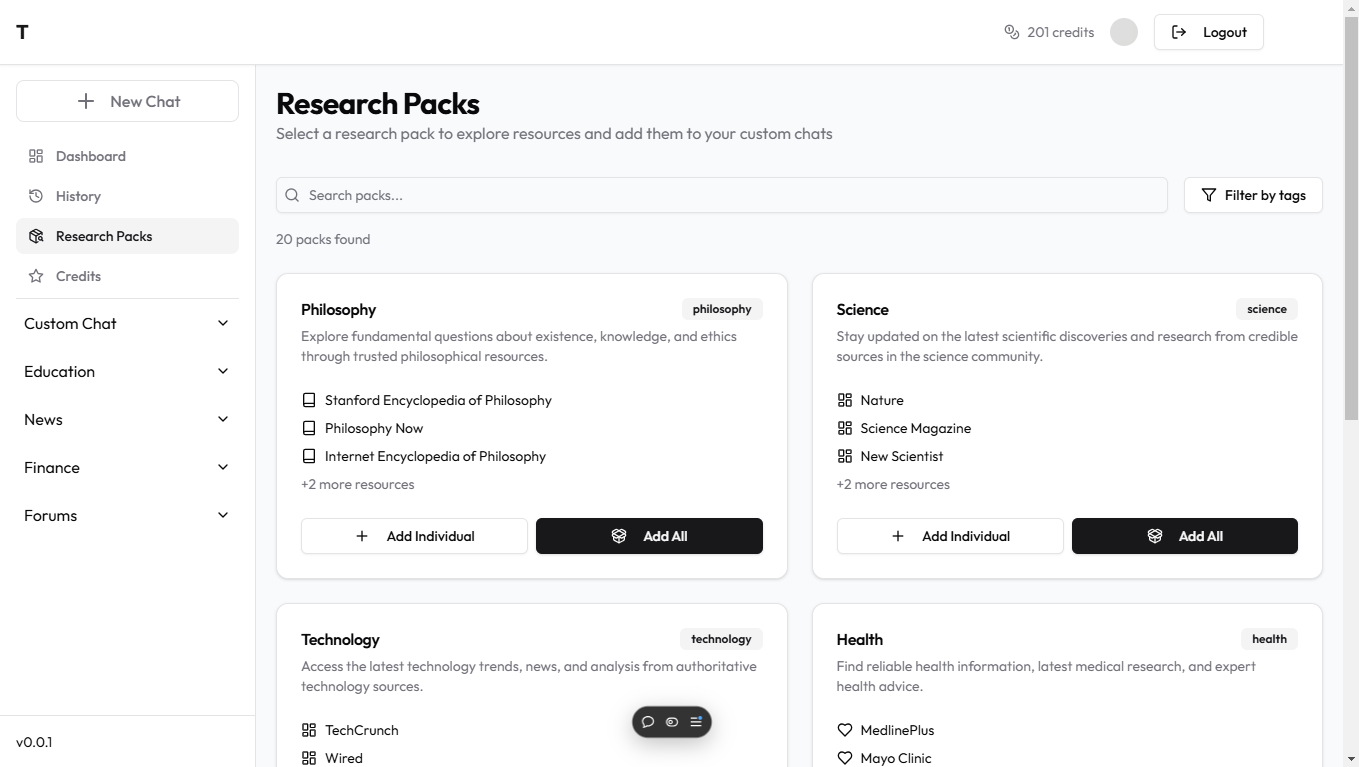The image size is (1359, 767).
Task: Click the heart icon beside MedlinePlus
Action: point(845,730)
